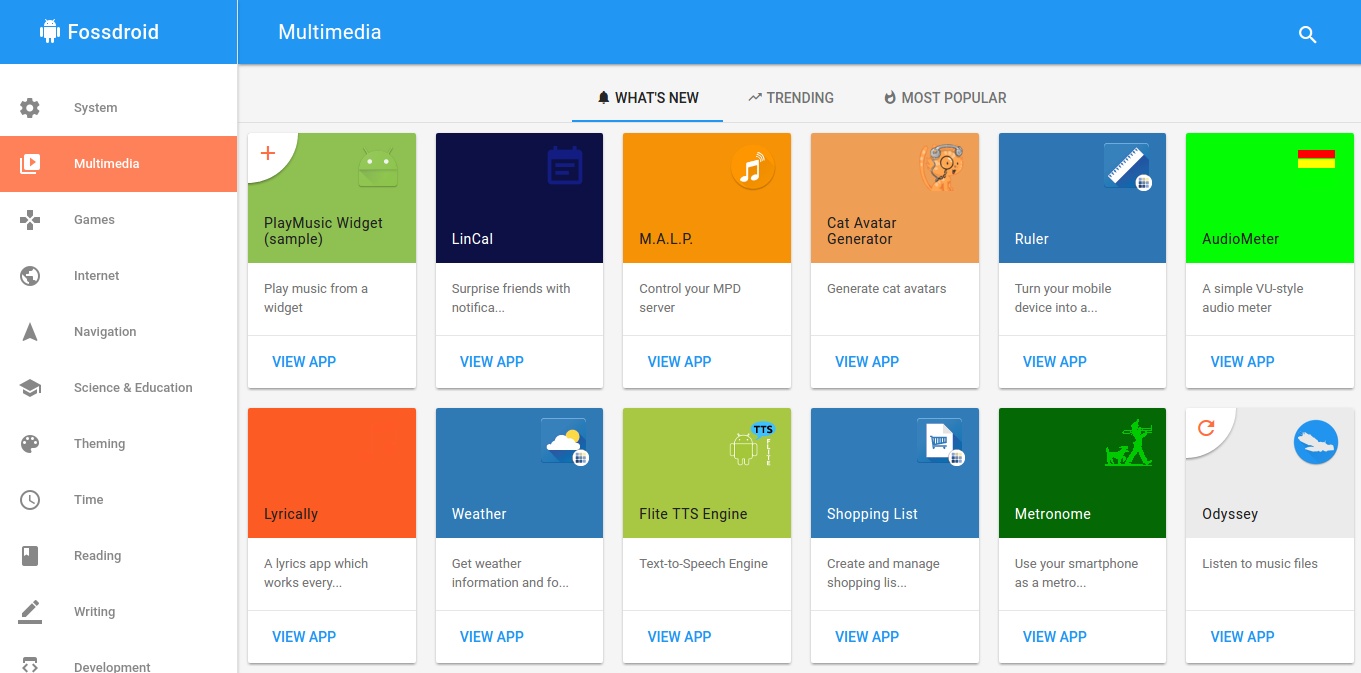Switch to the What's New tab

click(647, 98)
